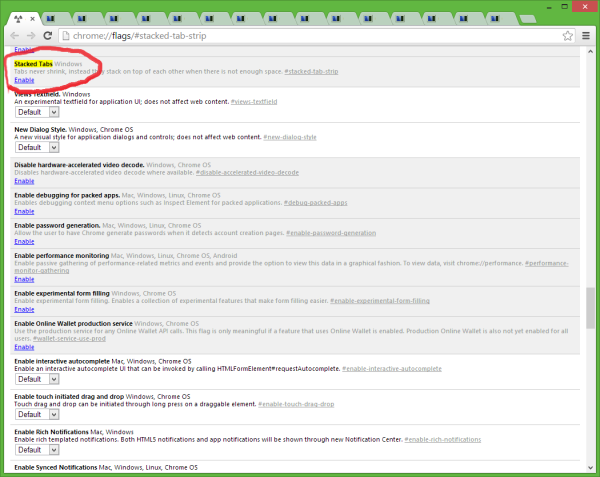Enable performance monitoring flag
This screenshot has height=477, width=600.
coord(24,279)
